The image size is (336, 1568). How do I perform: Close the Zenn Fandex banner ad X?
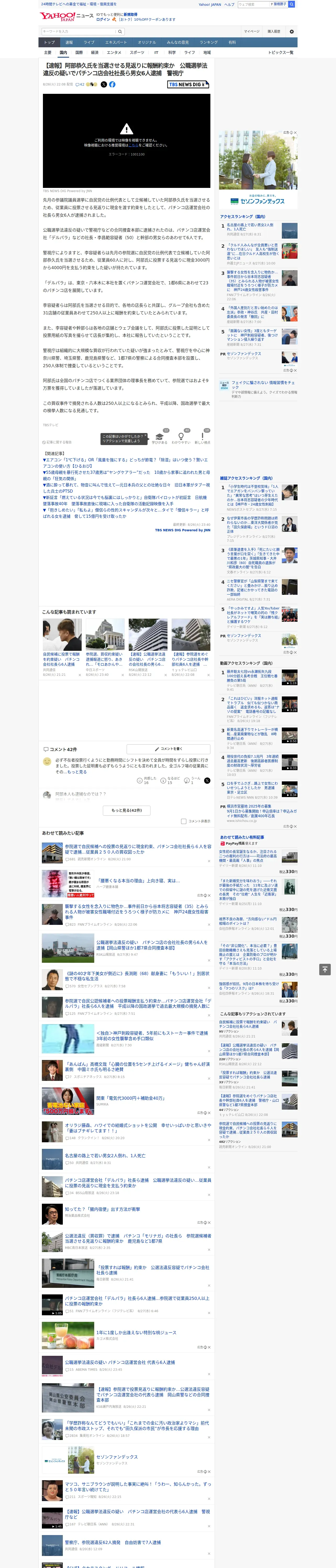295,133
